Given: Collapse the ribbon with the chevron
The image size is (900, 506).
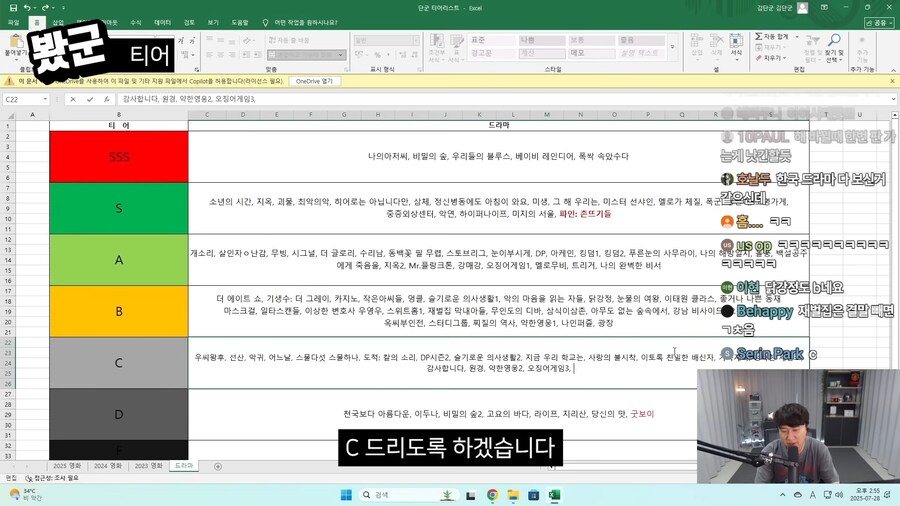Looking at the screenshot, I should (893, 69).
